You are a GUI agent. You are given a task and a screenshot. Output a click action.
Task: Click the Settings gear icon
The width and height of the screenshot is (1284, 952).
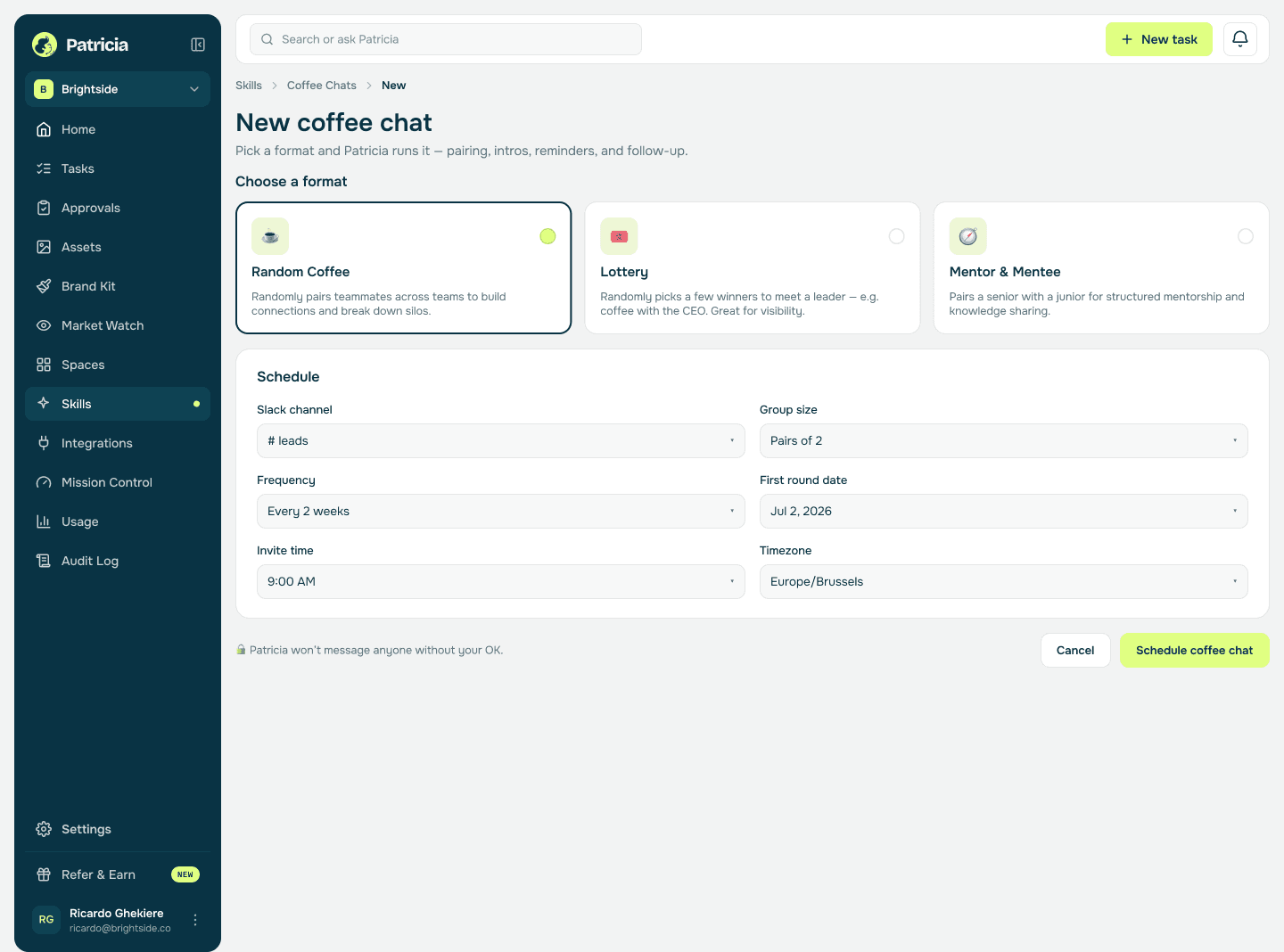(x=44, y=829)
